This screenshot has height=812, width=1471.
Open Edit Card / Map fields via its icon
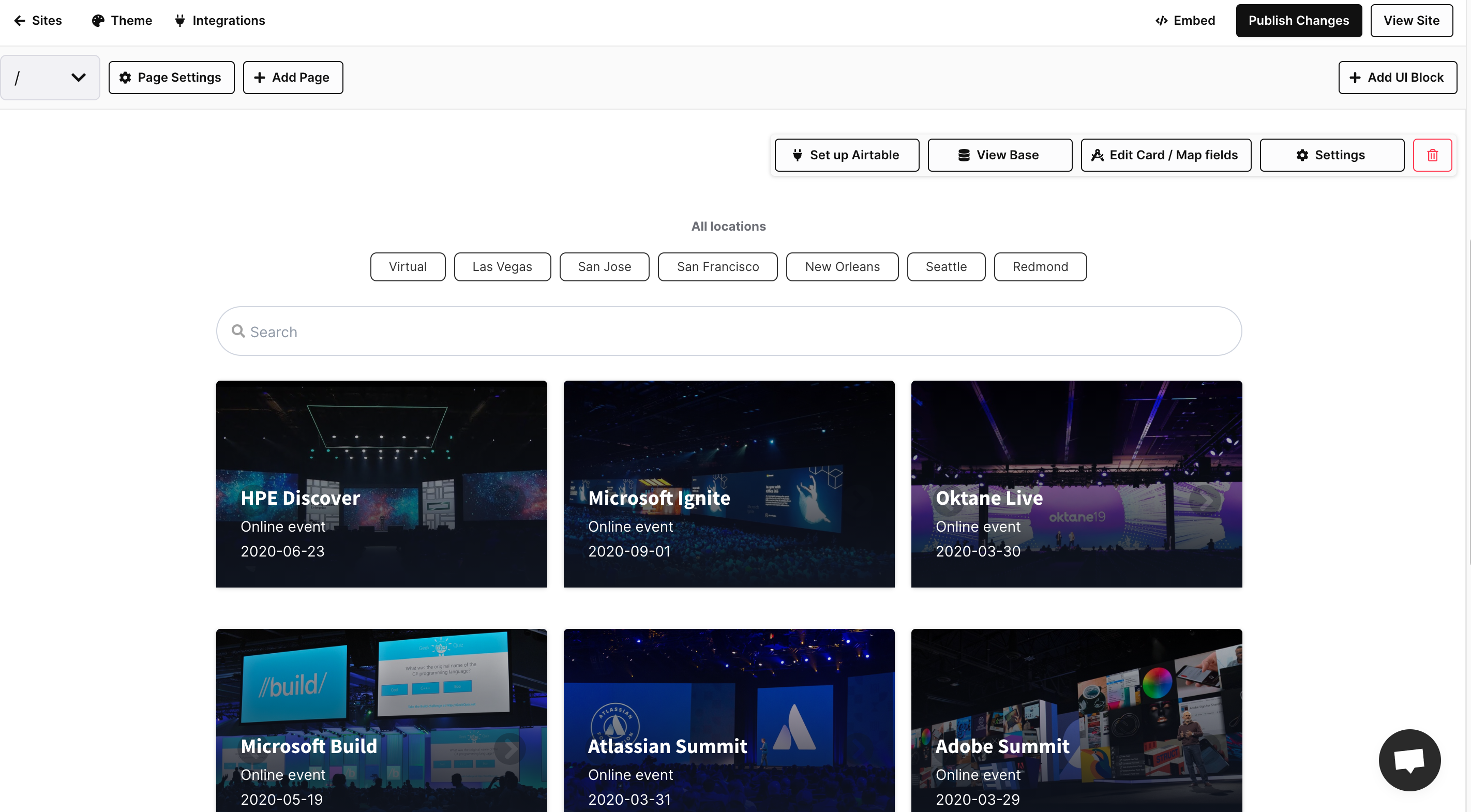click(x=1097, y=155)
